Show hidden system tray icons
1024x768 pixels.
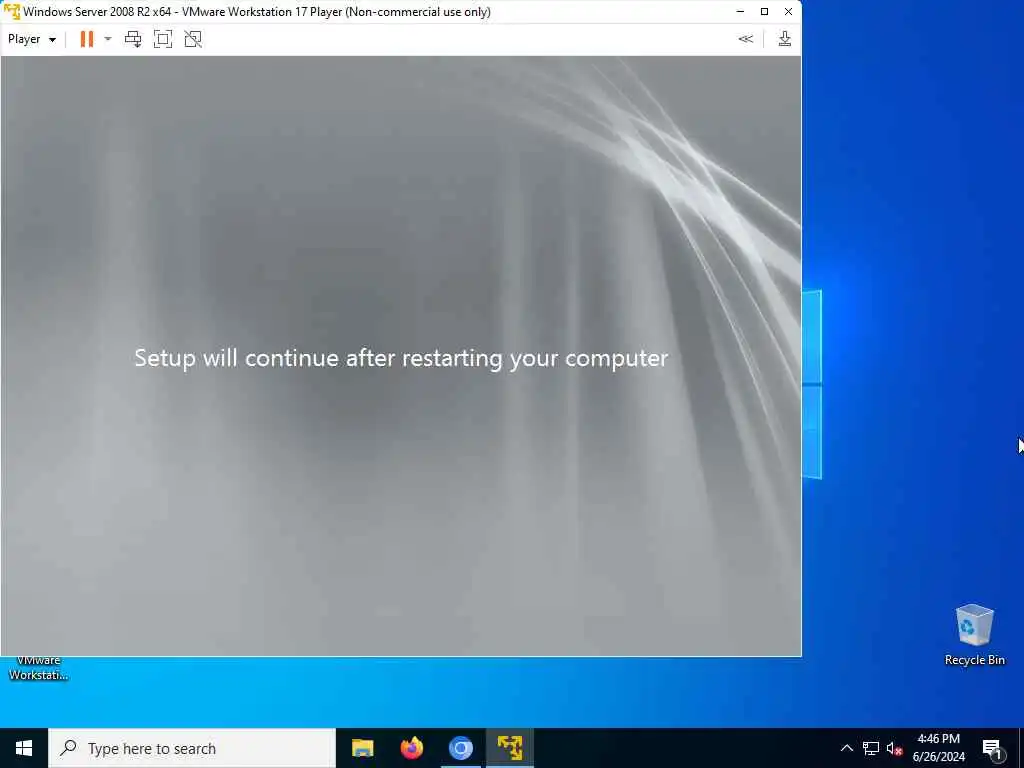[x=846, y=748]
